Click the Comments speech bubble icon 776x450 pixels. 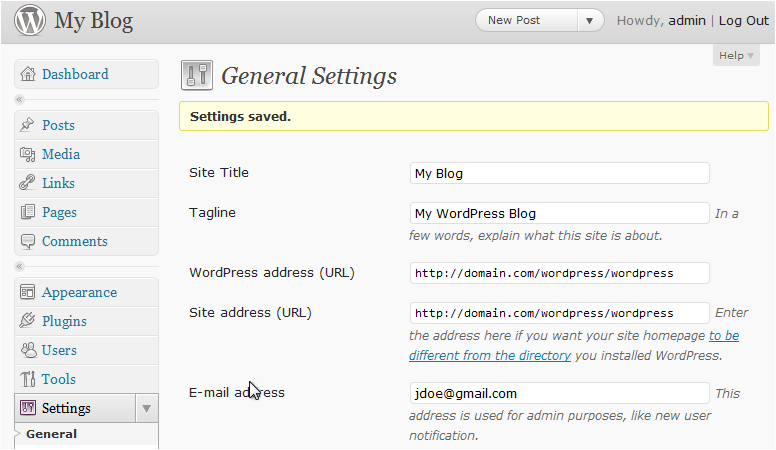[28, 241]
